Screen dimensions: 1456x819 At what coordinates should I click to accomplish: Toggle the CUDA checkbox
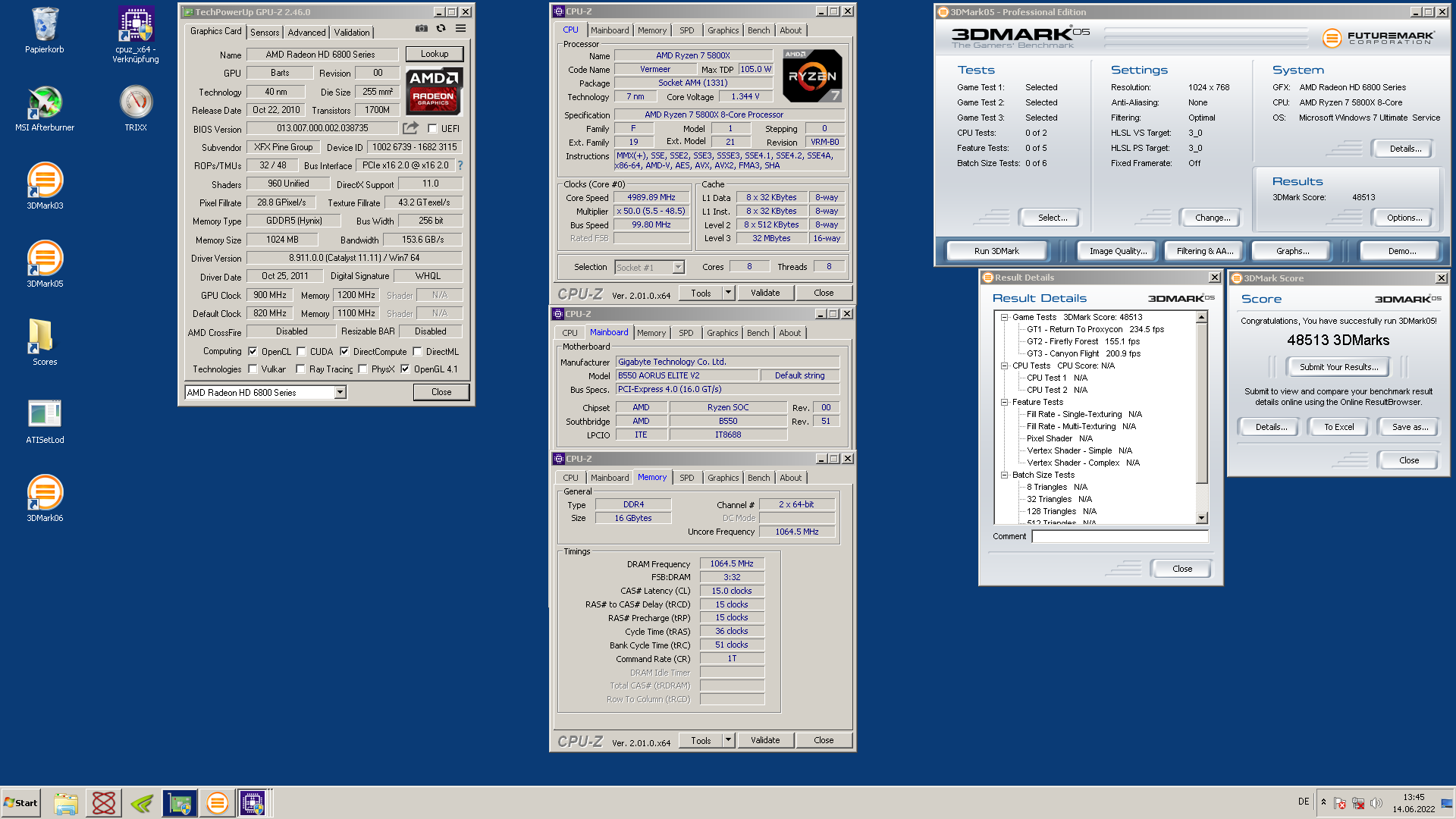[x=301, y=352]
